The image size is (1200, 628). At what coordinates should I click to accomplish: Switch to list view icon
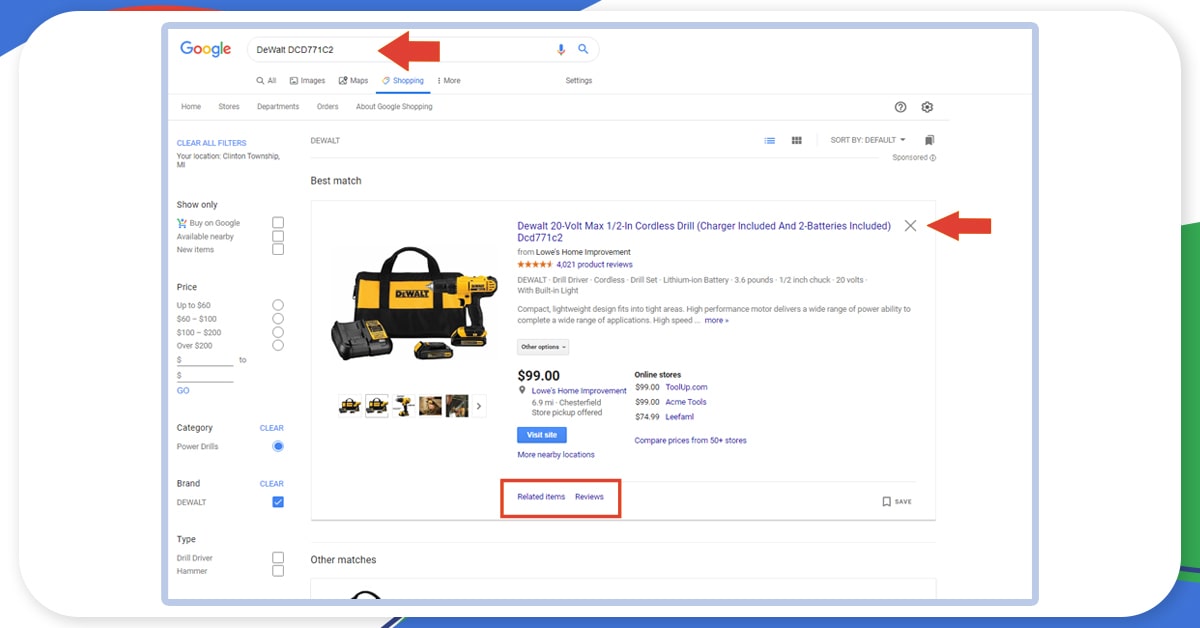coord(770,141)
